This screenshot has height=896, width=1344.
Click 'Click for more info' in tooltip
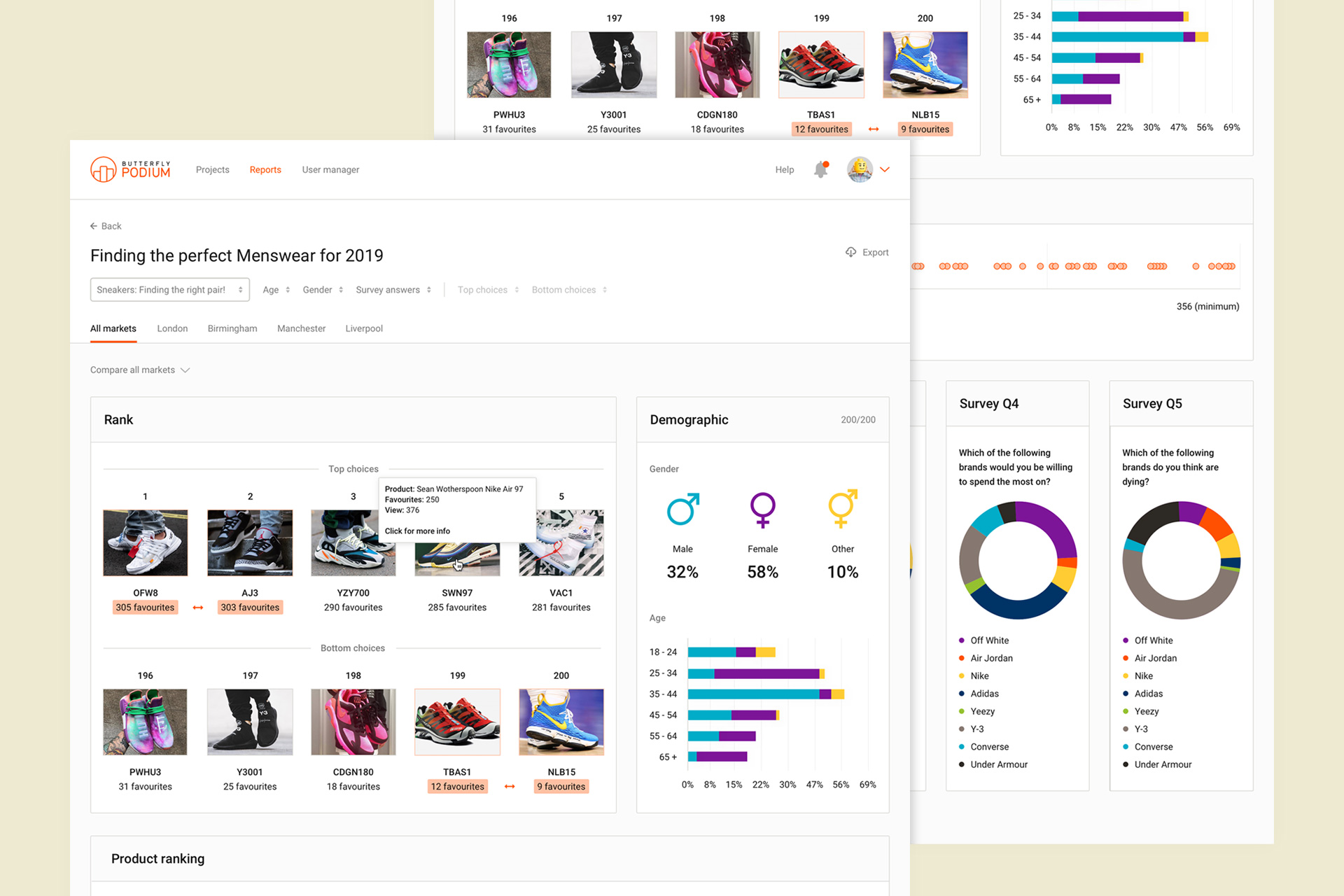pos(417,531)
